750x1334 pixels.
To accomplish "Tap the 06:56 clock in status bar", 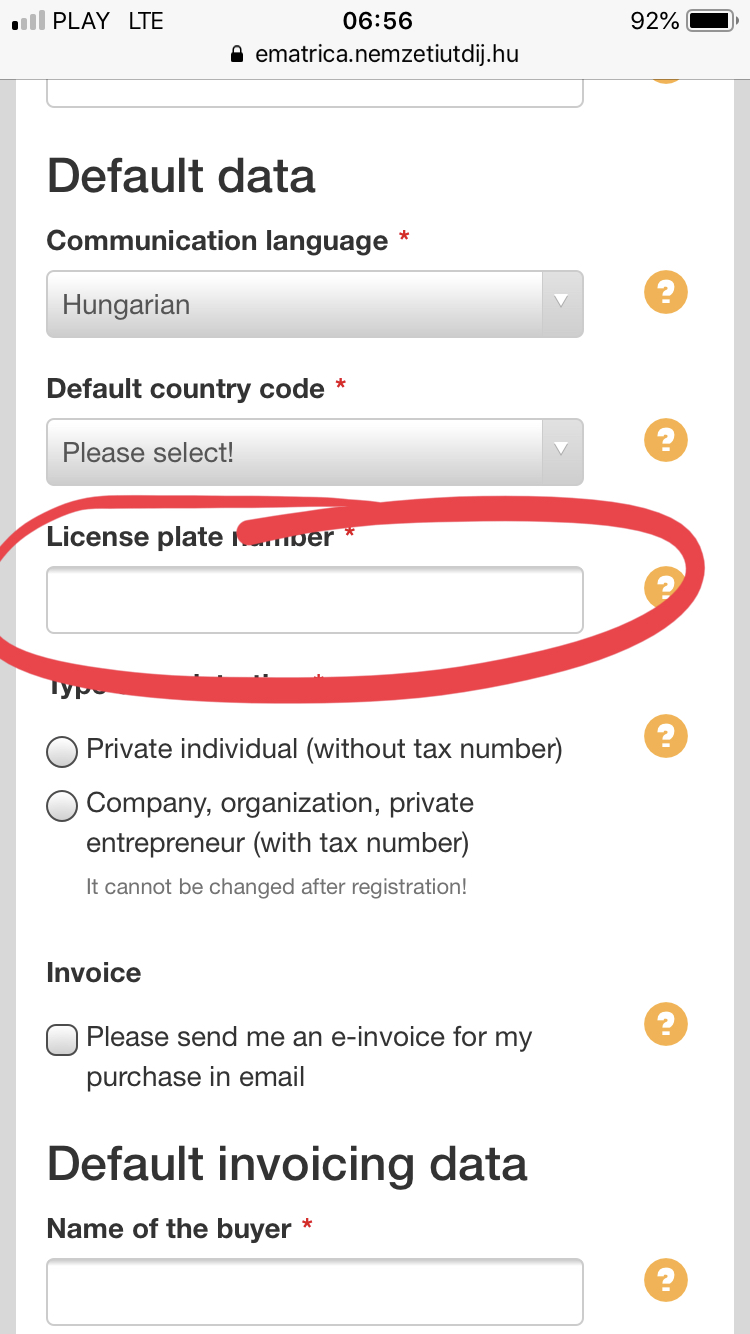I will (x=377, y=21).
